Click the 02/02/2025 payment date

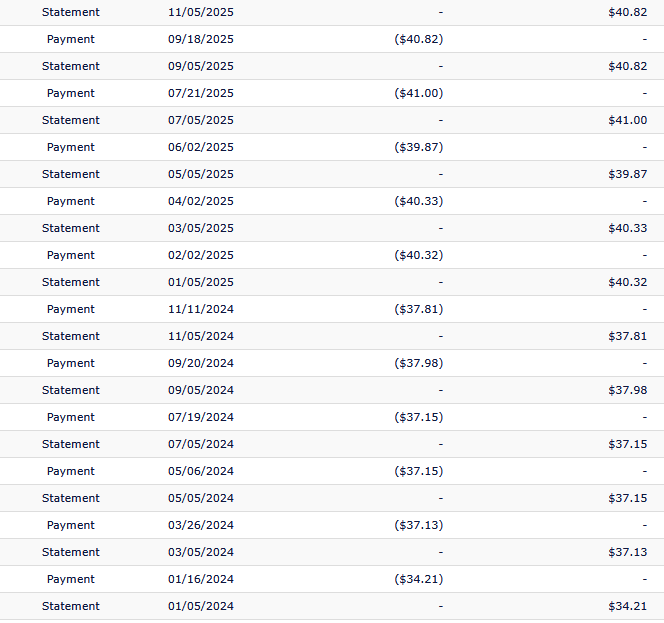point(201,255)
